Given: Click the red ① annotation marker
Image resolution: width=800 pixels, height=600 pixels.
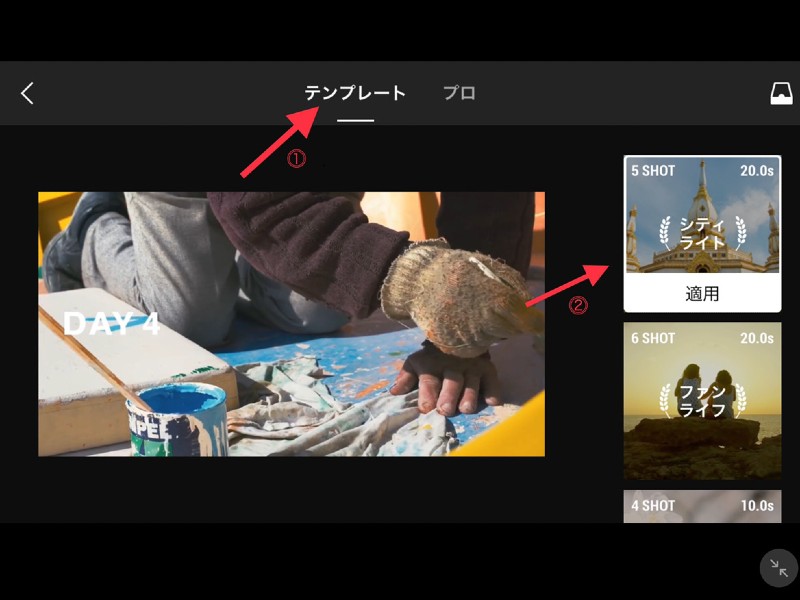Looking at the screenshot, I should coord(296,159).
